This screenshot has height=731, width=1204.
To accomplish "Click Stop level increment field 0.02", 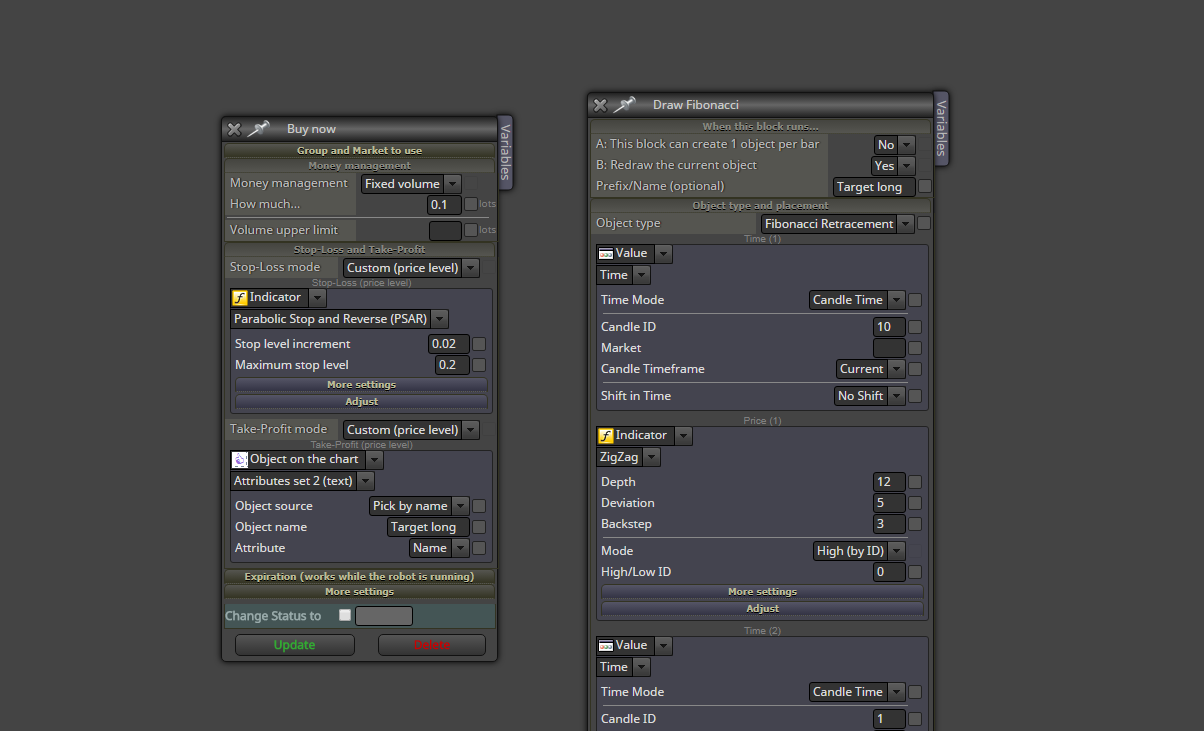I will click(449, 344).
